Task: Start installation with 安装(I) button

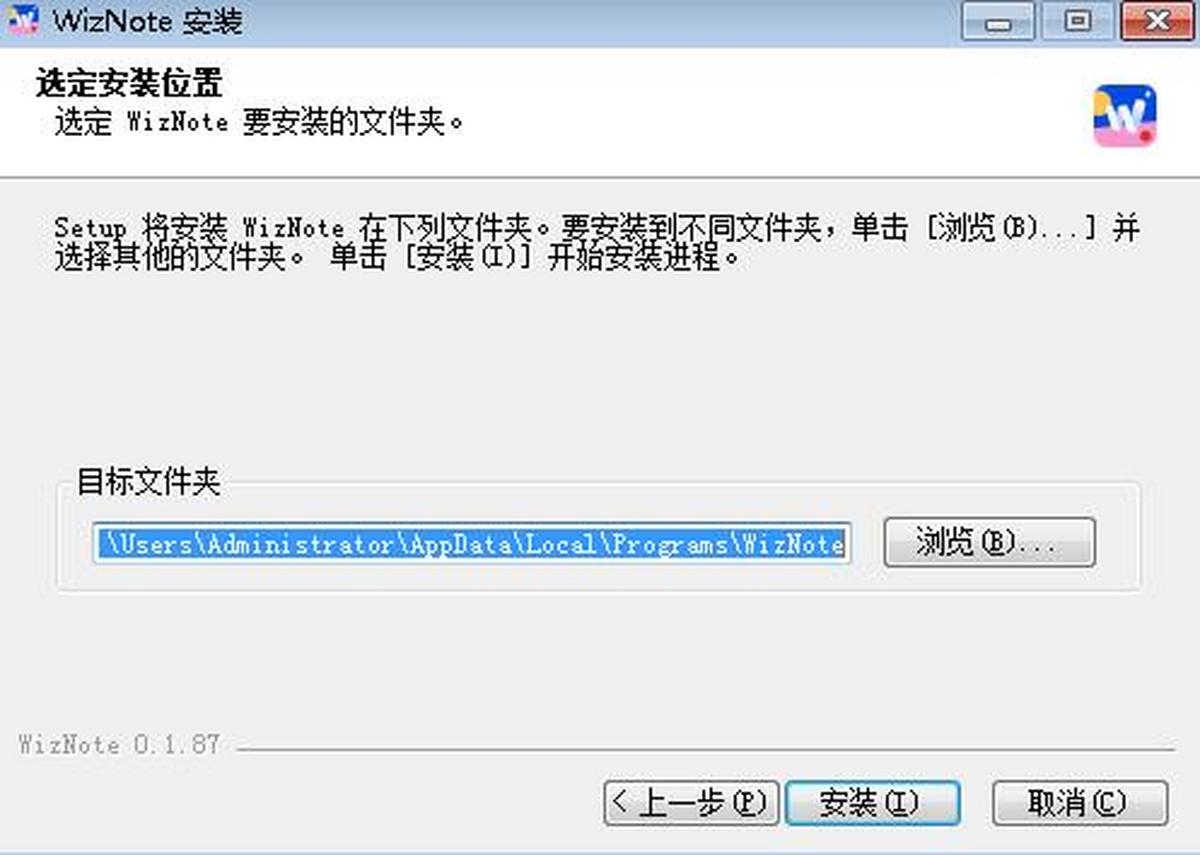Action: coord(873,803)
